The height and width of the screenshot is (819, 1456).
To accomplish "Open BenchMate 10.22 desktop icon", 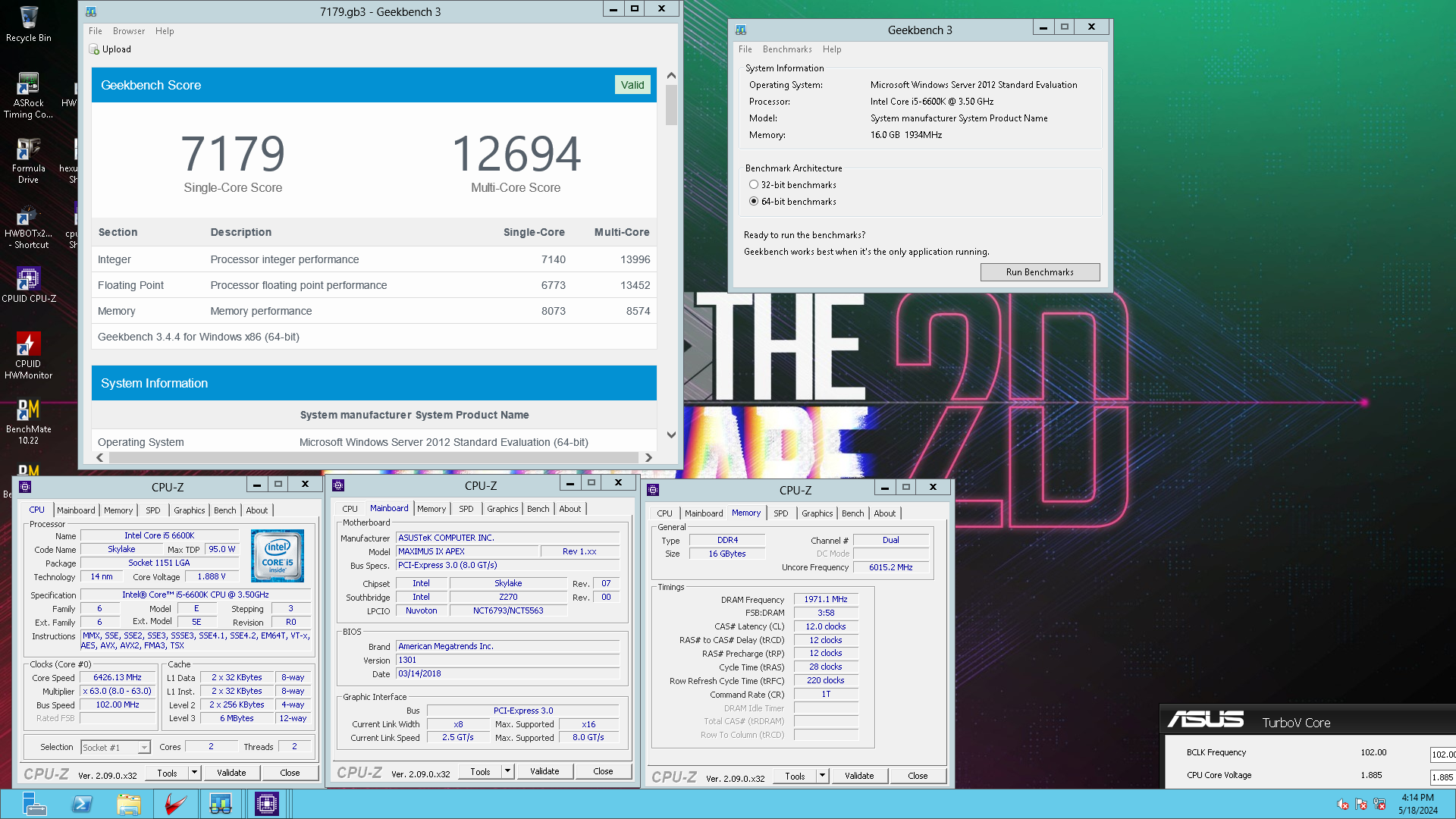I will coord(29,422).
